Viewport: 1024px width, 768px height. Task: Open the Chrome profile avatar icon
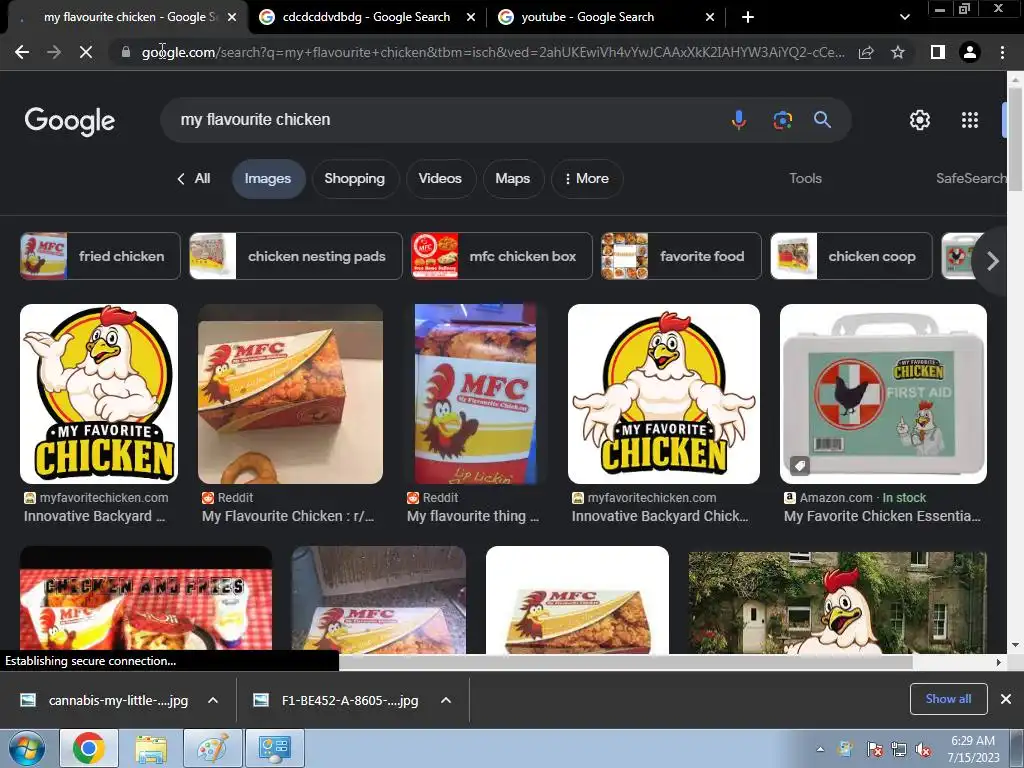[x=970, y=52]
